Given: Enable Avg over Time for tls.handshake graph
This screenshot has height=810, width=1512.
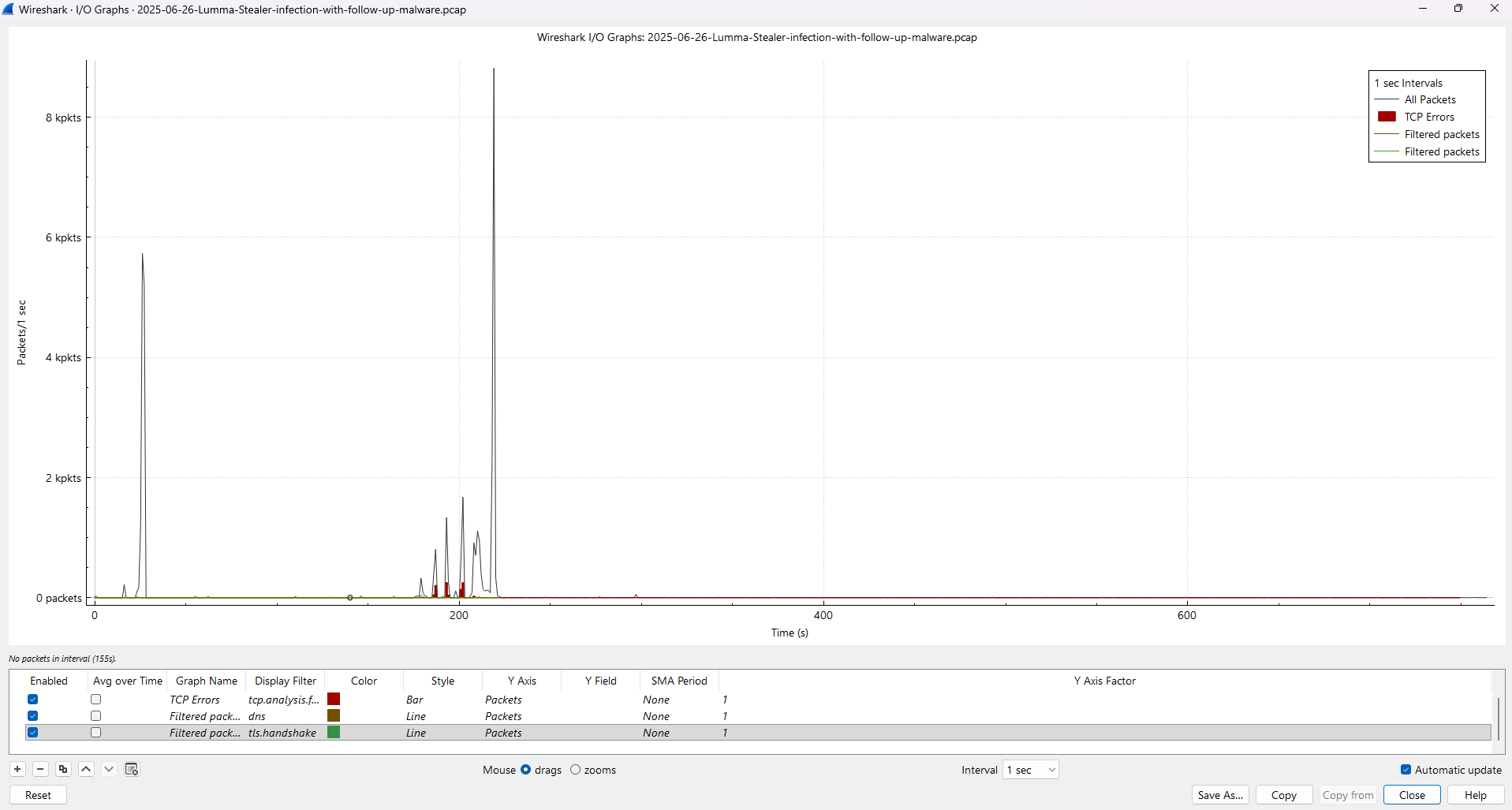Looking at the screenshot, I should (95, 733).
